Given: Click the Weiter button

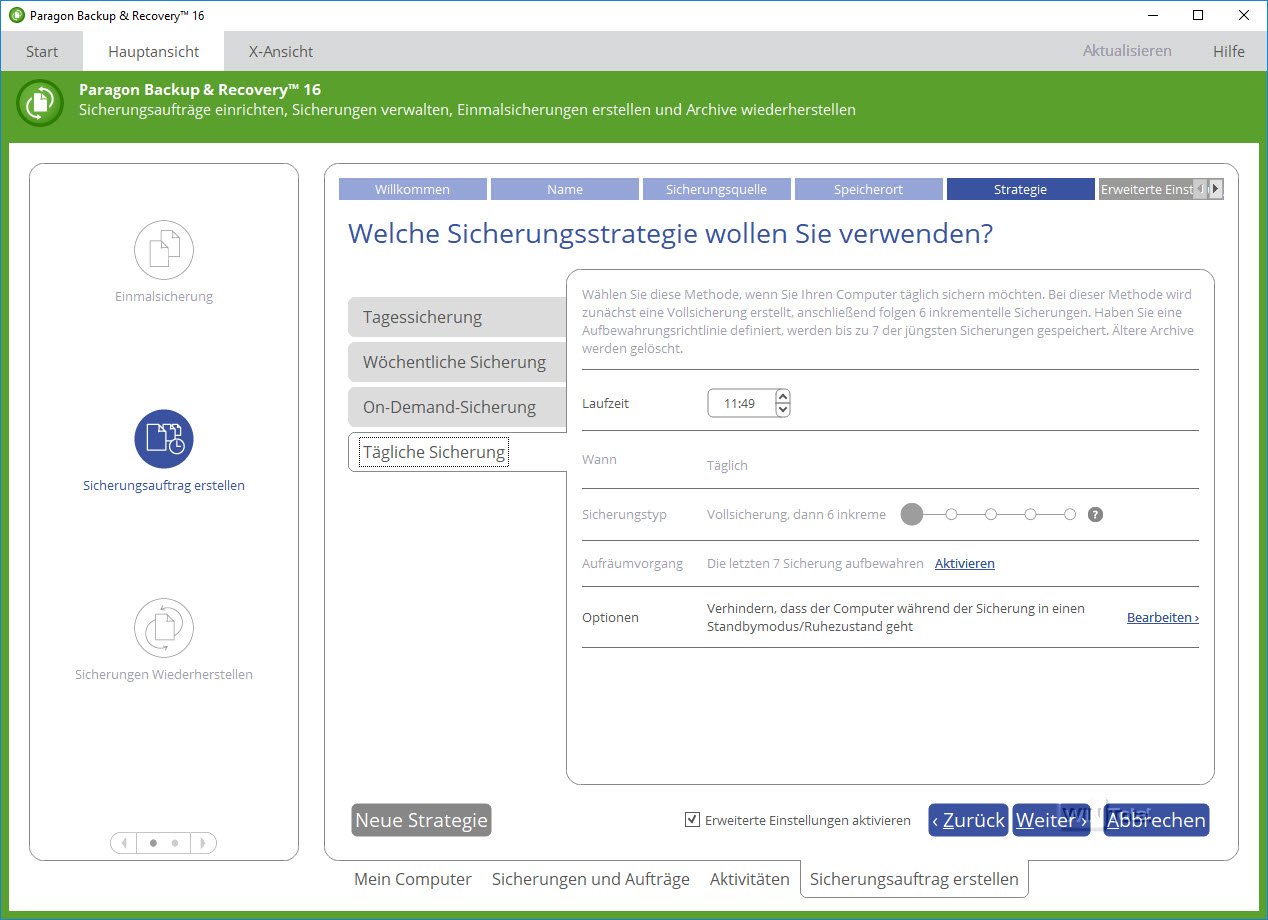Looking at the screenshot, I should point(1051,820).
